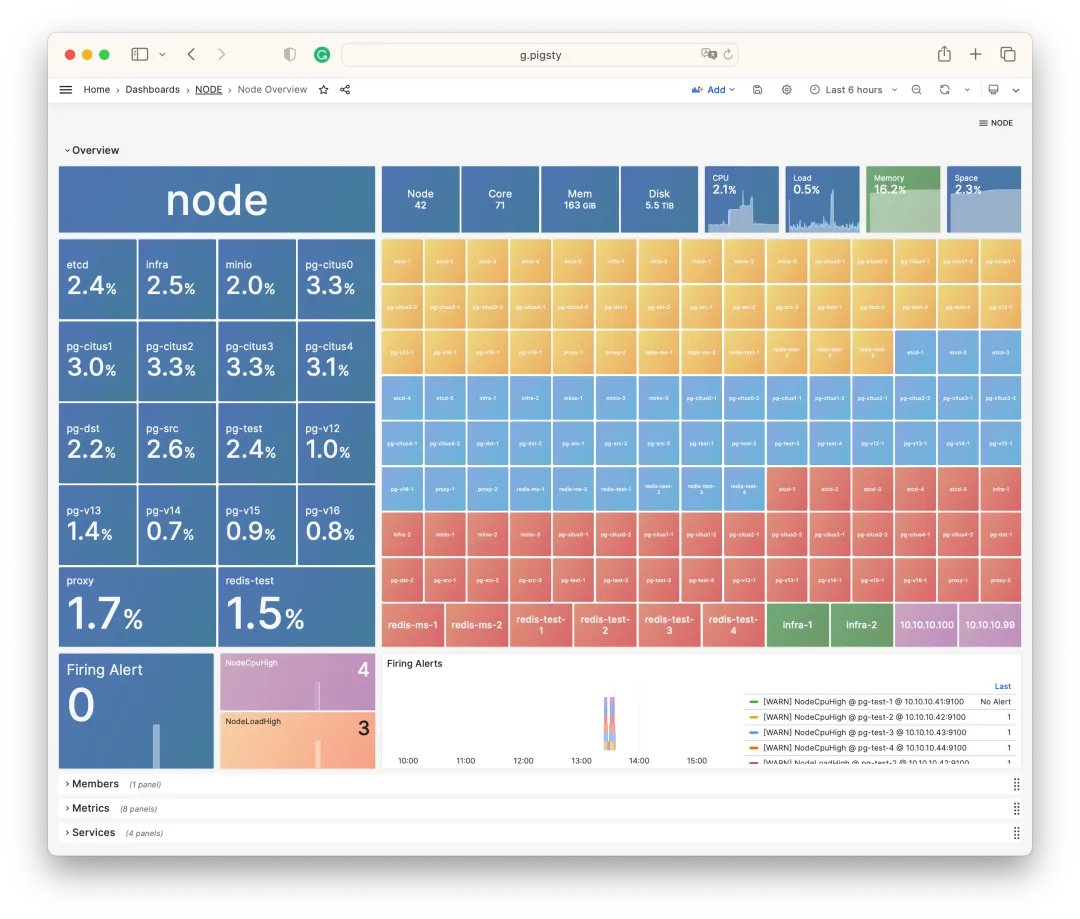Open the Last 6 hours time picker

coord(851,89)
